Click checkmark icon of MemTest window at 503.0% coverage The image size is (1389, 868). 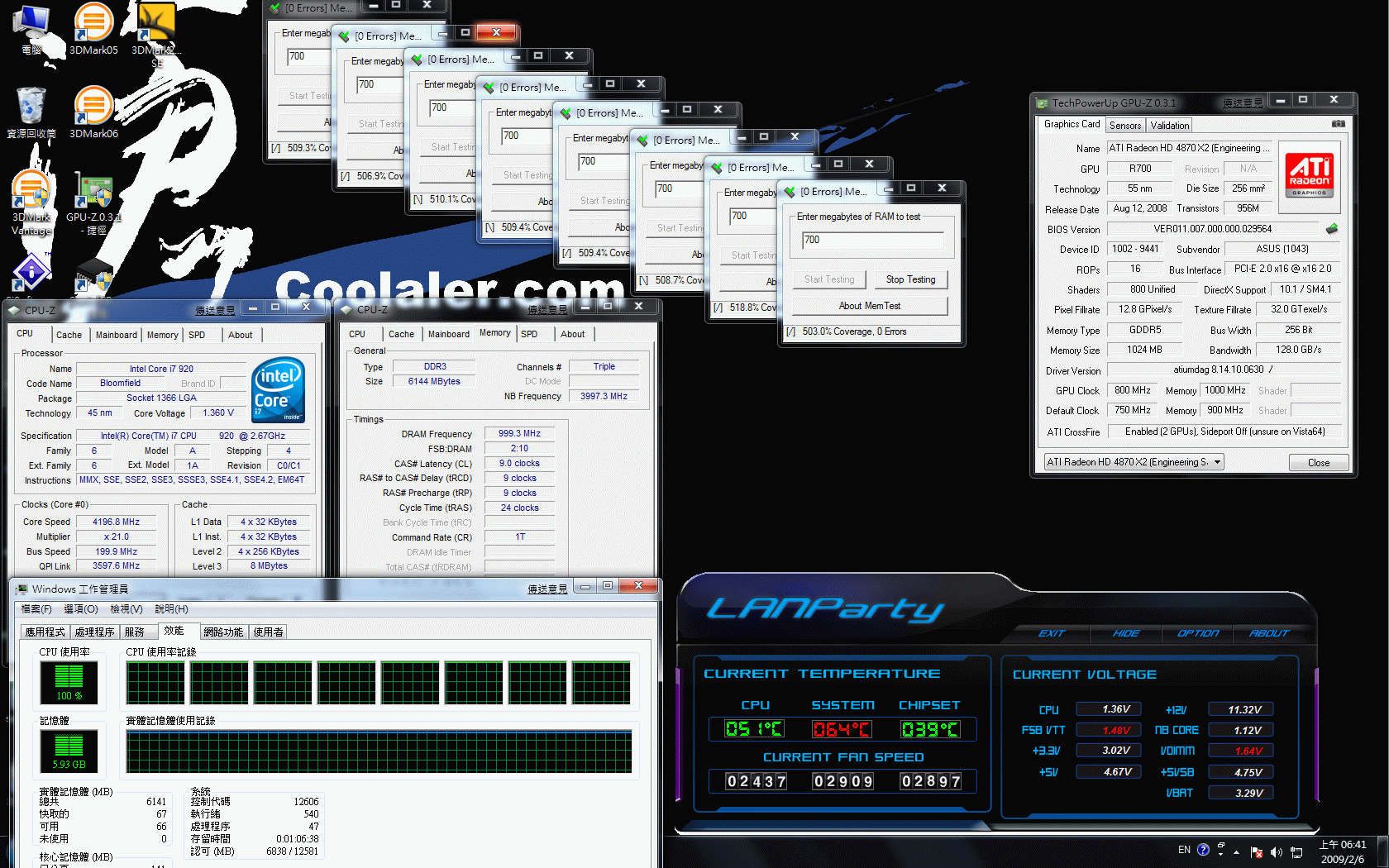click(x=790, y=192)
